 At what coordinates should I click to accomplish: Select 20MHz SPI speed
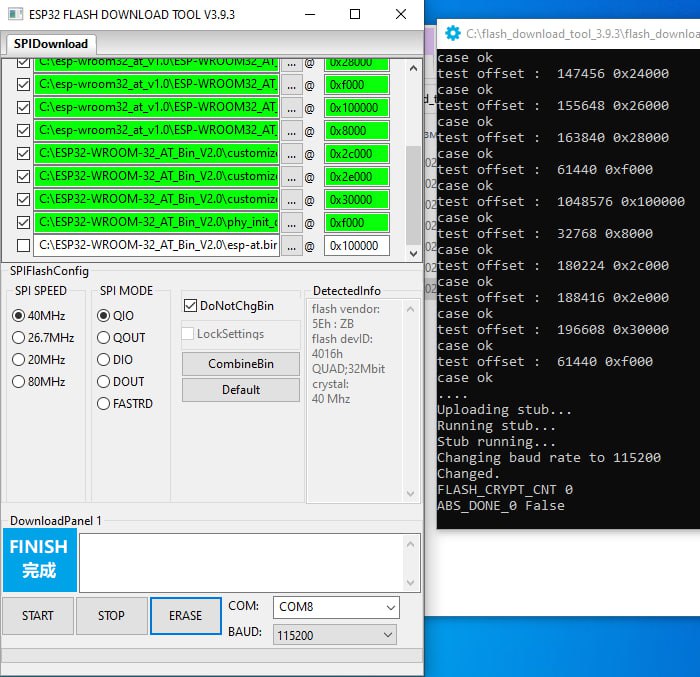coord(18,359)
